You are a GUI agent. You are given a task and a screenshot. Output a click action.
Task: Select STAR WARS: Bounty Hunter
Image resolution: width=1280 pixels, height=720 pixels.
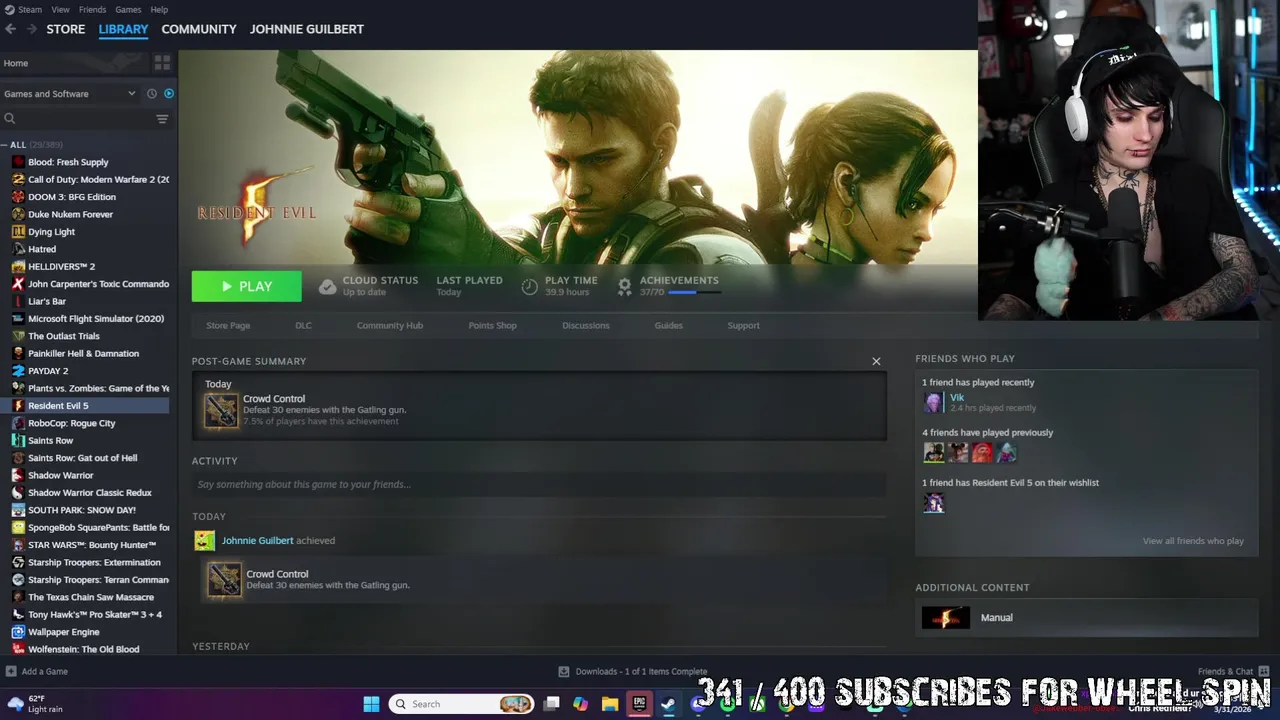(x=92, y=545)
